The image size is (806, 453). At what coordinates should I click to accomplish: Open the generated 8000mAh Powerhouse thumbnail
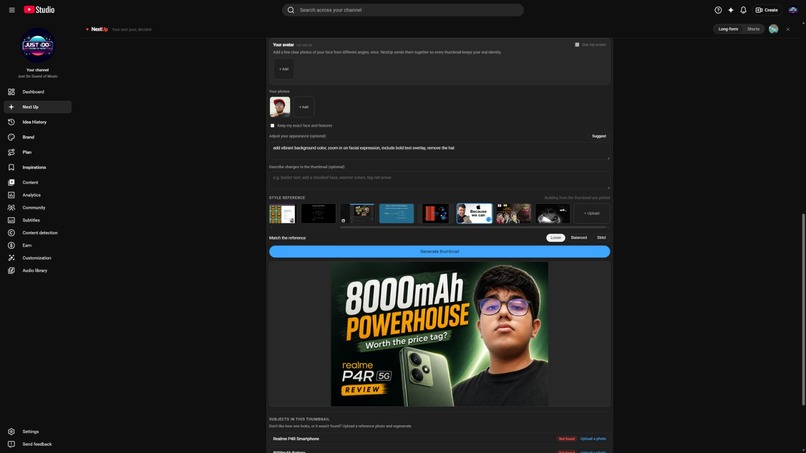tap(439, 334)
